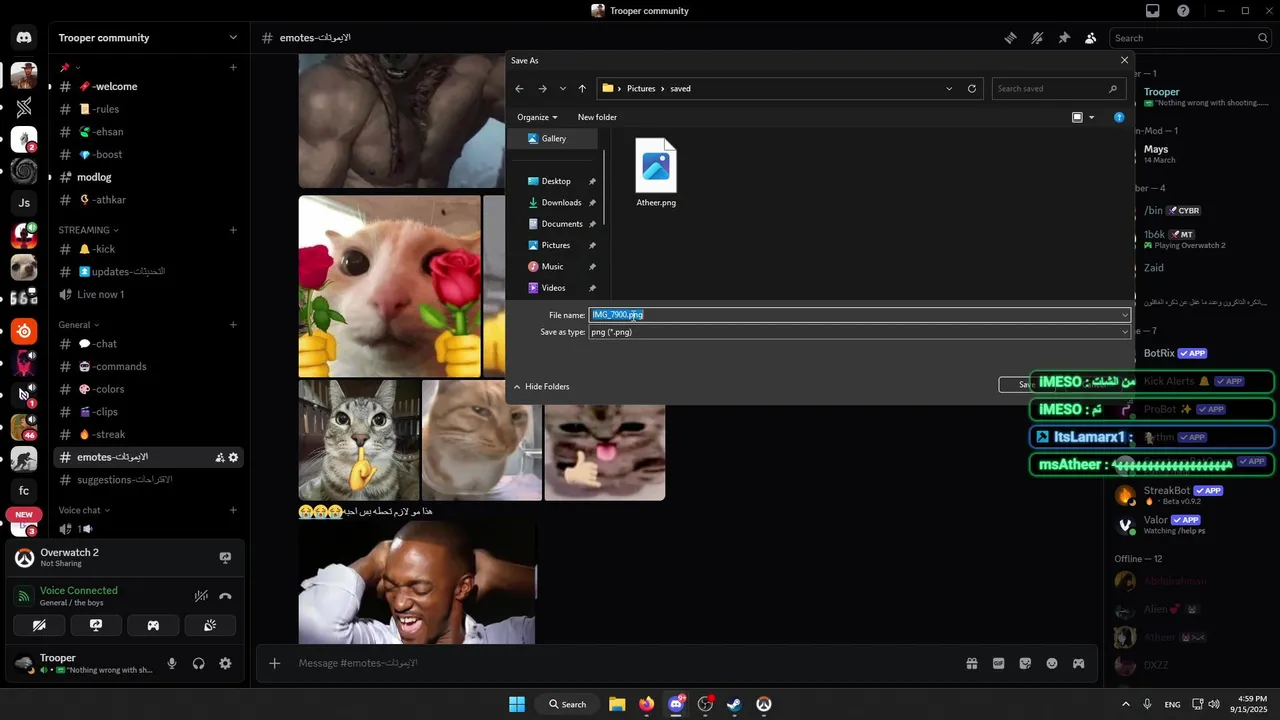Image resolution: width=1280 pixels, height=720 pixels.
Task: Select Desktop in navigation pane
Action: pyautogui.click(x=556, y=181)
